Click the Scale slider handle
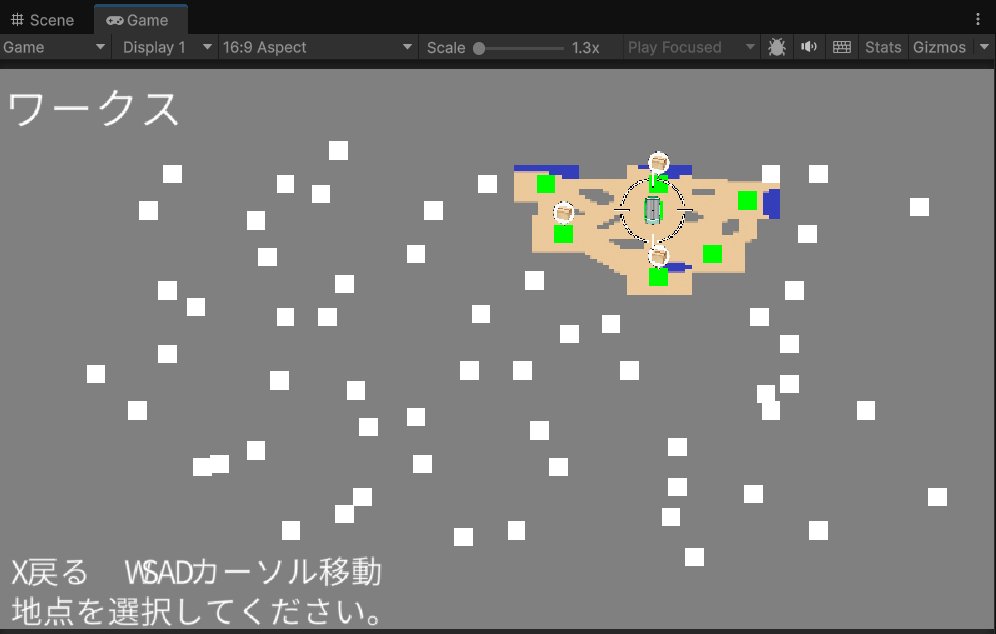 point(481,47)
